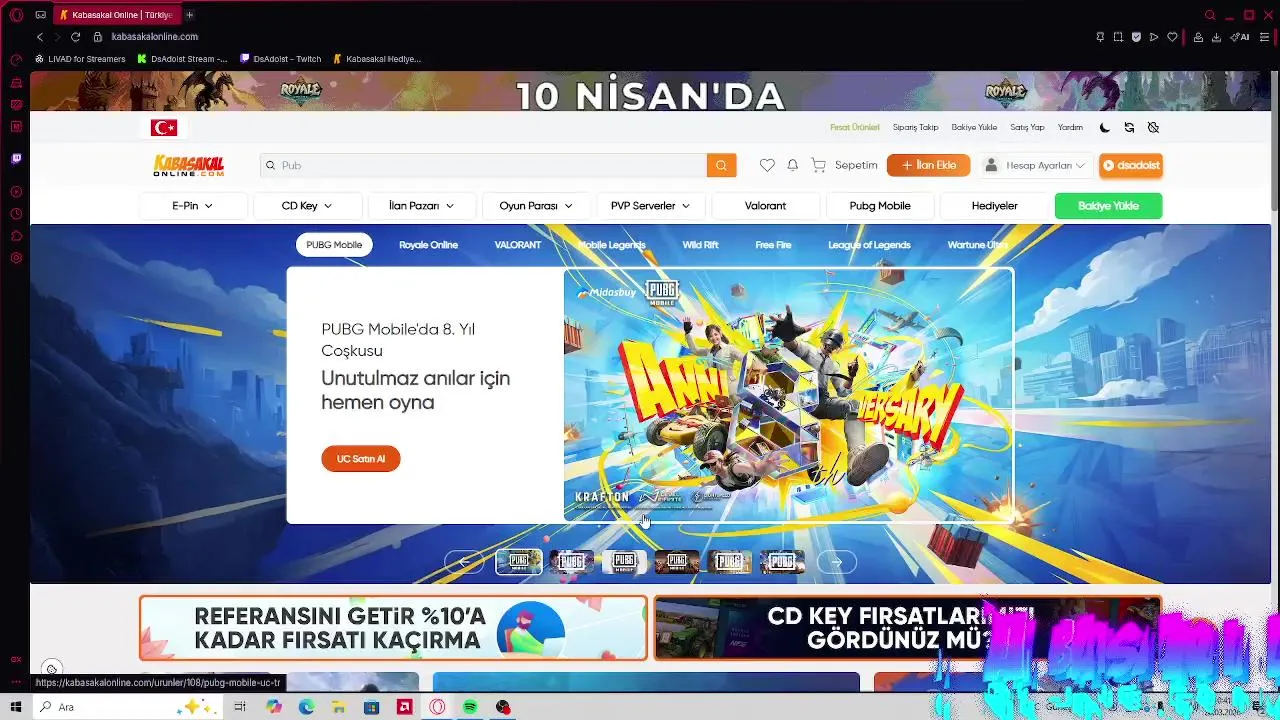Select the League of Legends slider tab
The width and height of the screenshot is (1280, 720).
pyautogui.click(x=869, y=245)
